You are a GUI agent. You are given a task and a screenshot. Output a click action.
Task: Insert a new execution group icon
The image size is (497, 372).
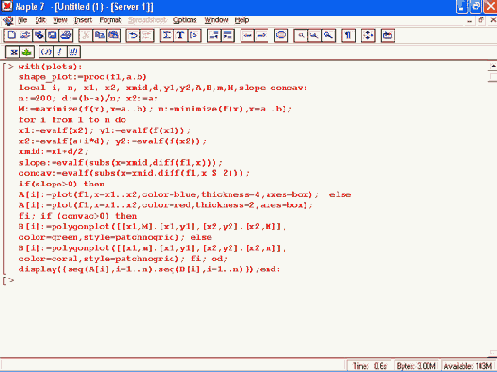click(x=194, y=35)
